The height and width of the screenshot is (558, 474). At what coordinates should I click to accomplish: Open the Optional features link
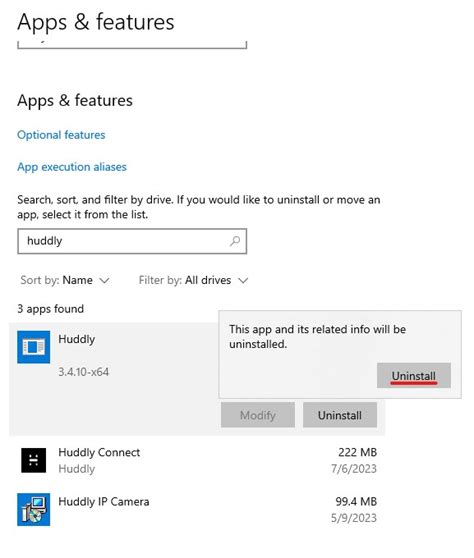tap(61, 135)
